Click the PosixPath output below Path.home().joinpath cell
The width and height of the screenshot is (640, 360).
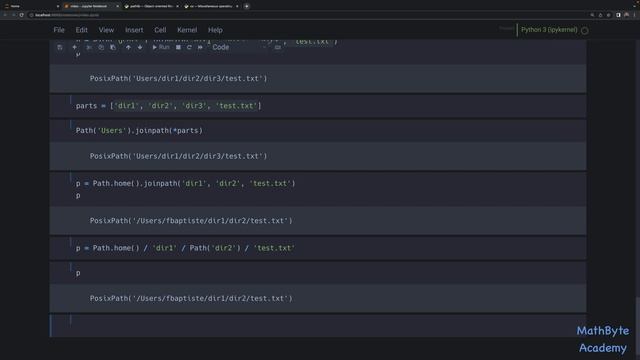click(191, 221)
